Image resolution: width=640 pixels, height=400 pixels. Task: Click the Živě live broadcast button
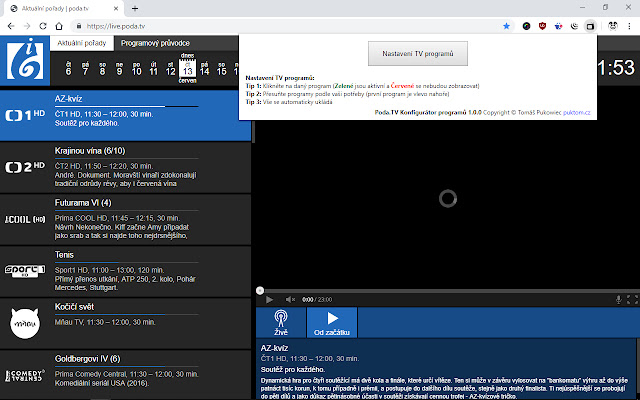tap(281, 323)
